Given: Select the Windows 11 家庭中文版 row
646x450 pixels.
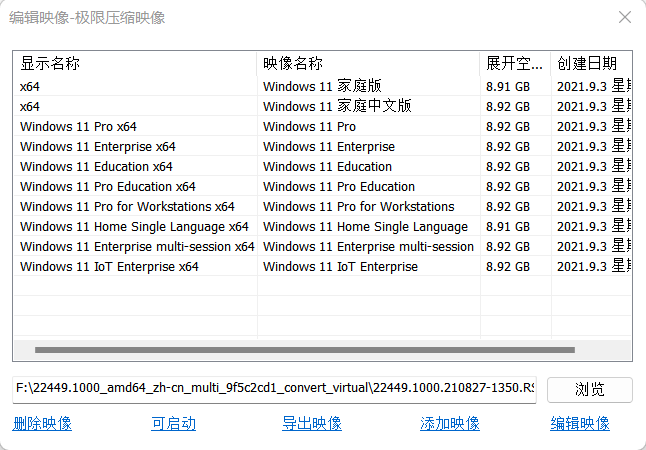Looking at the screenshot, I should click(323, 106).
